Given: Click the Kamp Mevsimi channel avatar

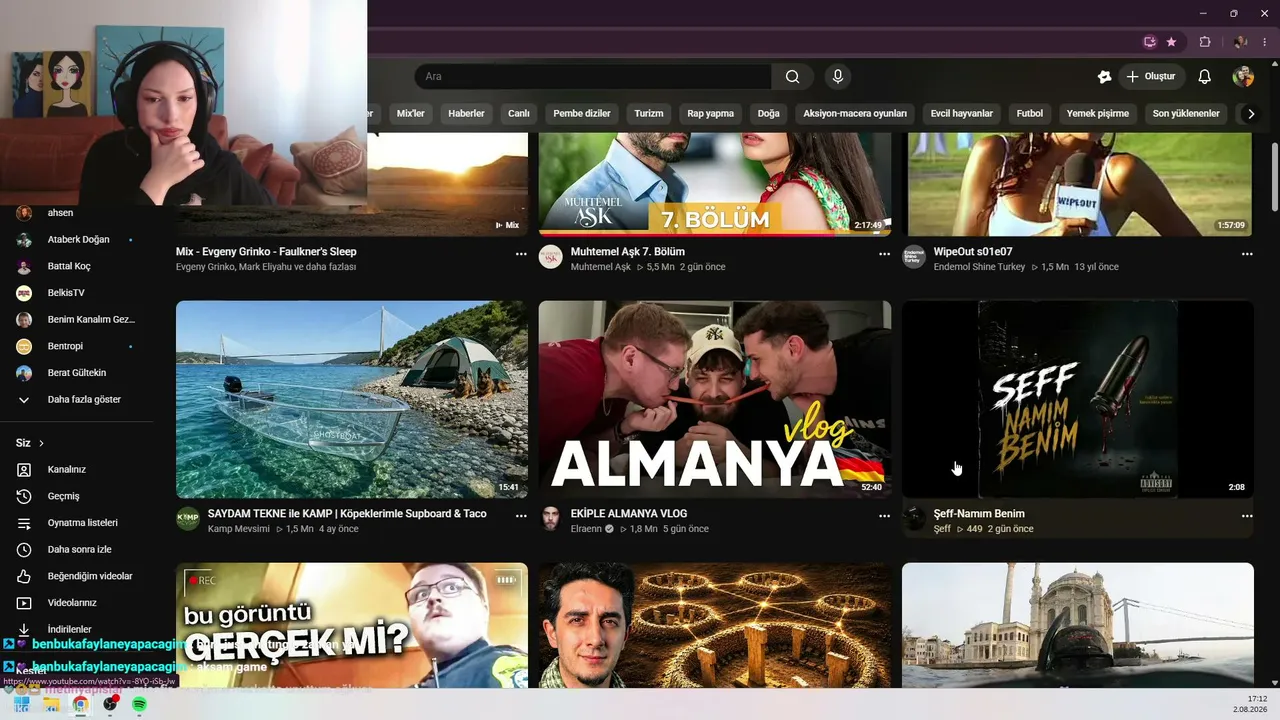Looking at the screenshot, I should click(188, 518).
